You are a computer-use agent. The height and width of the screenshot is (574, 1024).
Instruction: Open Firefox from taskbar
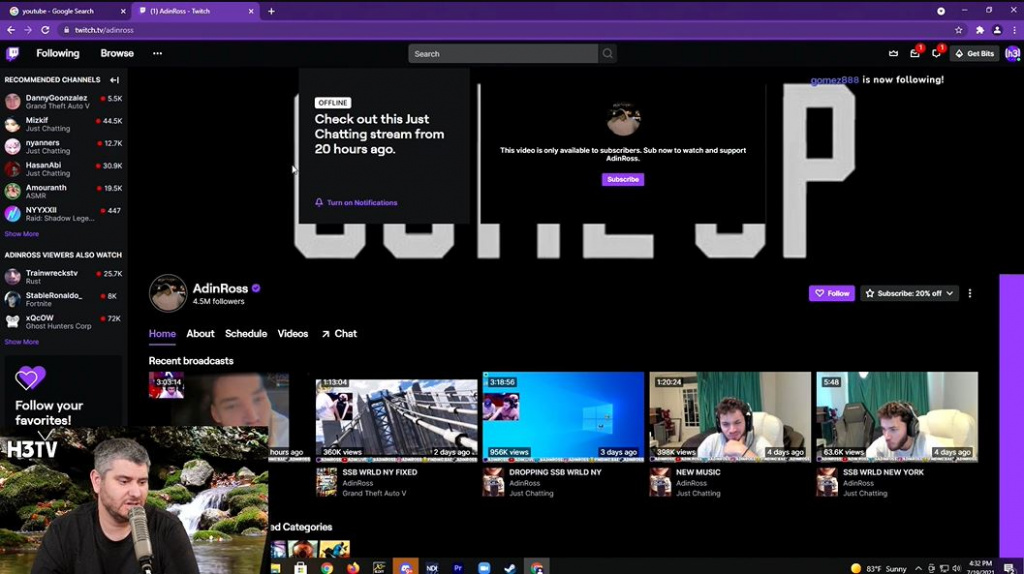click(x=353, y=568)
